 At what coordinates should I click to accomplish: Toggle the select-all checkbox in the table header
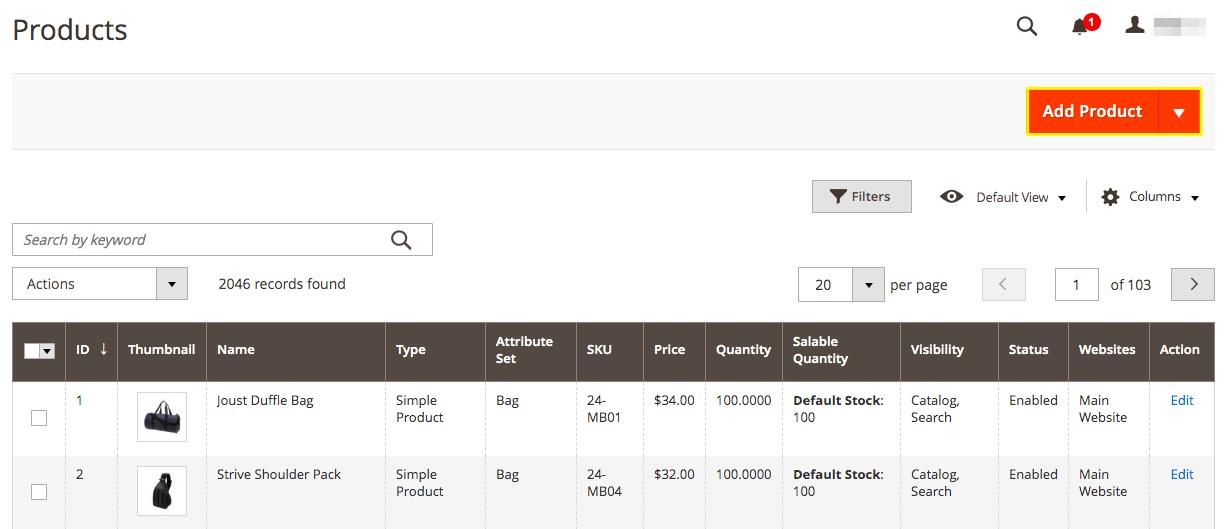point(32,351)
